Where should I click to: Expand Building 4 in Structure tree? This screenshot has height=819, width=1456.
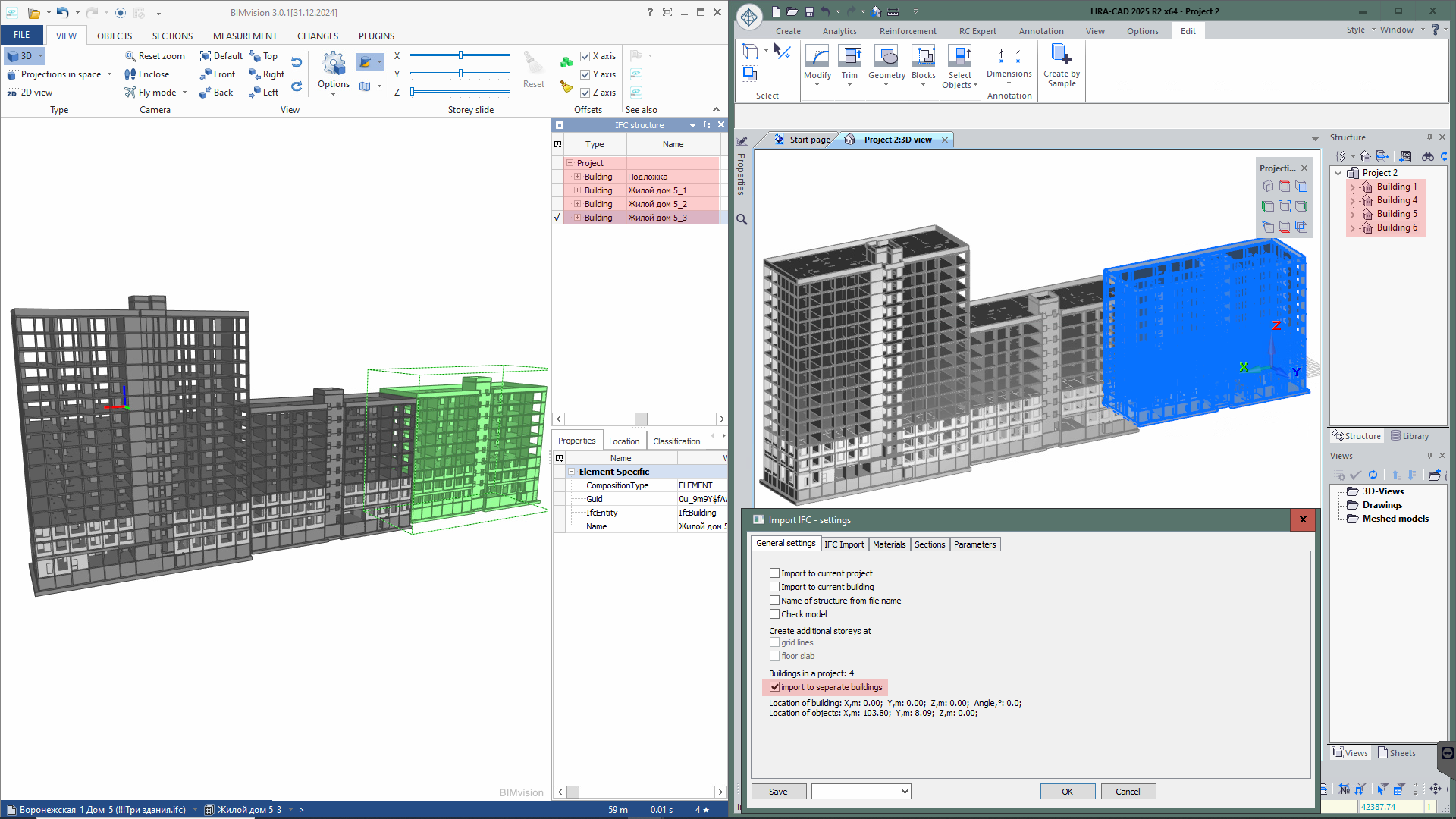click(x=1352, y=201)
